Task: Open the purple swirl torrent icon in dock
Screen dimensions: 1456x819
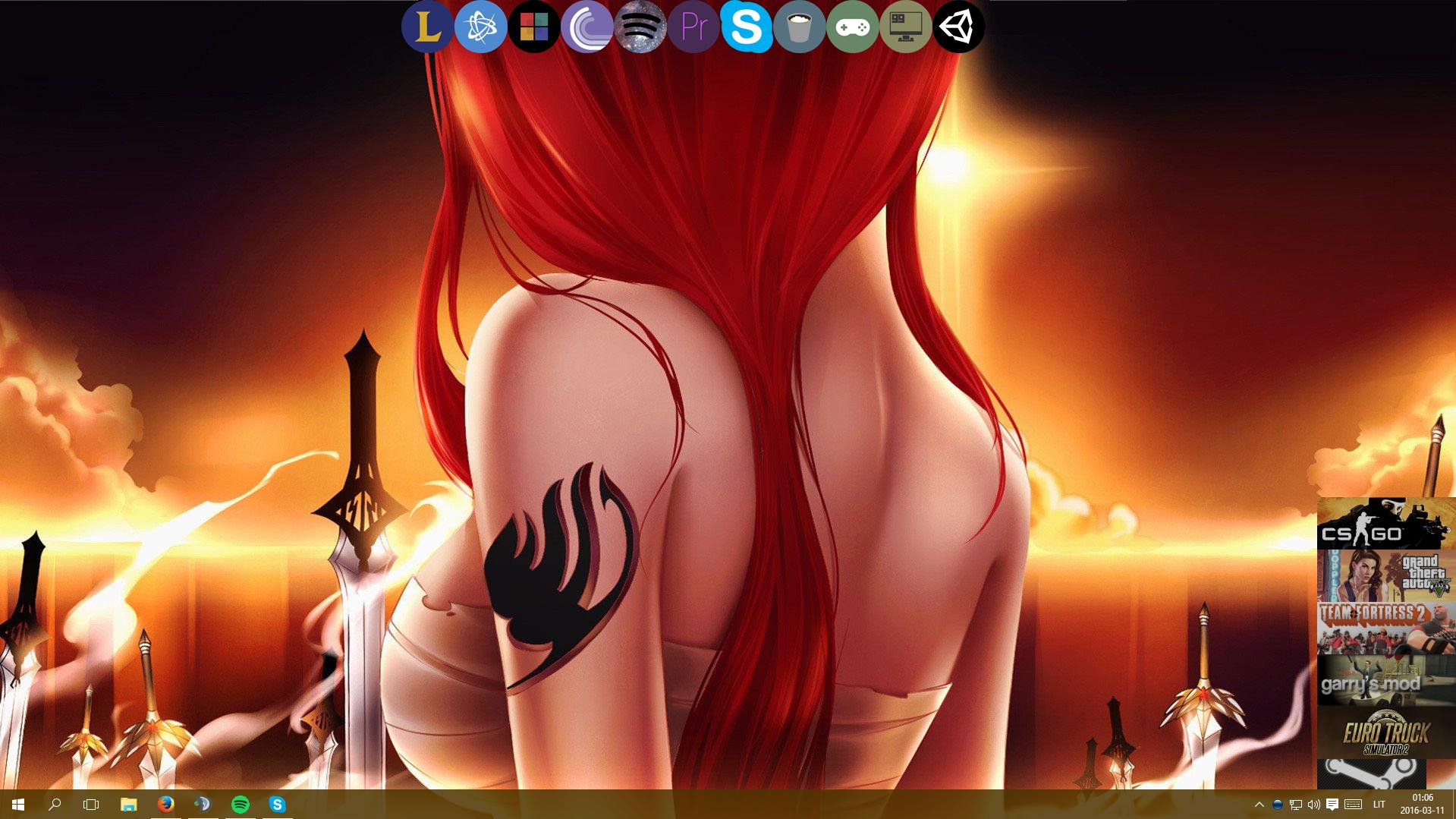Action: point(586,27)
